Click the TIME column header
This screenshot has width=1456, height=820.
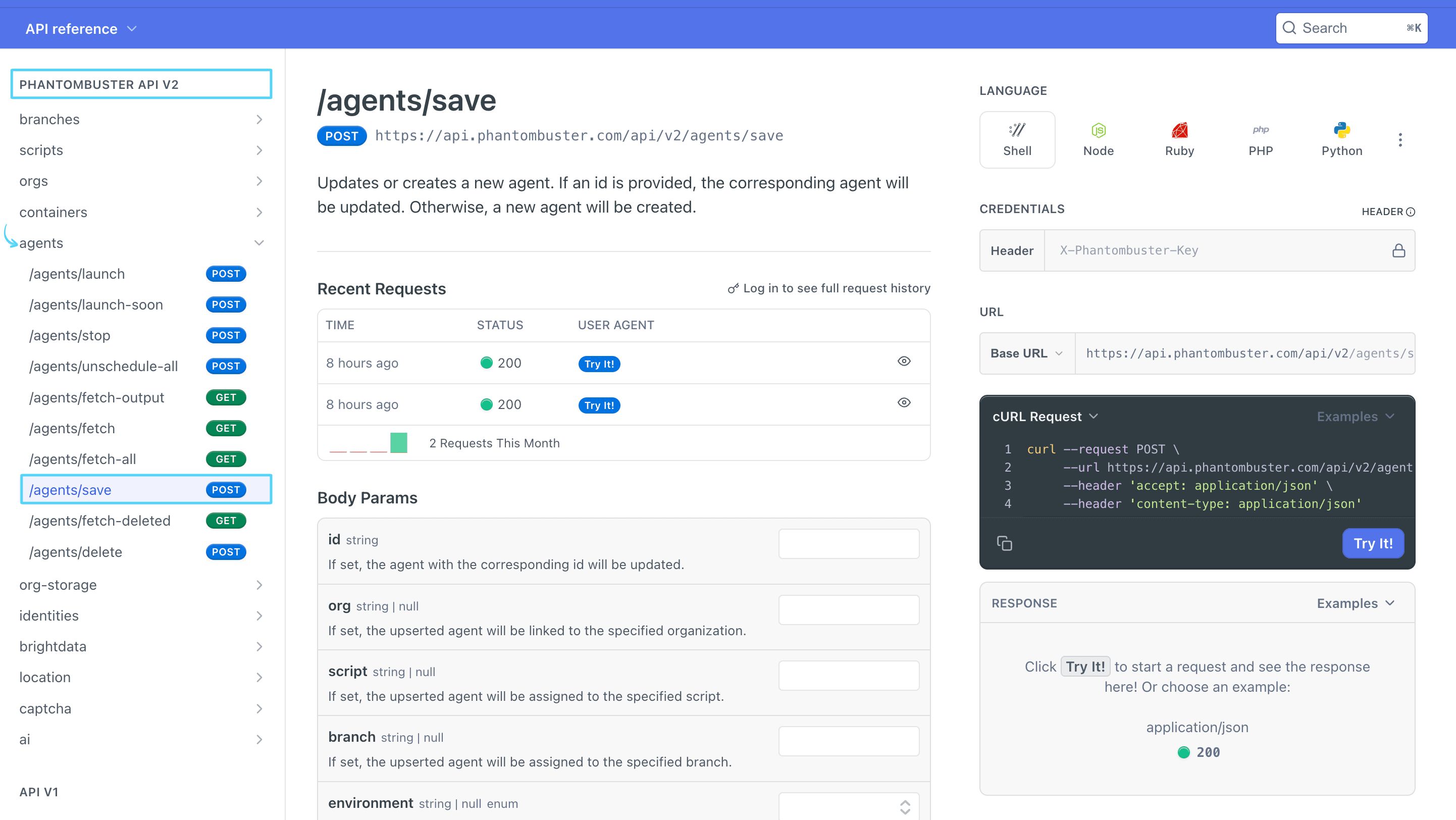pos(340,325)
